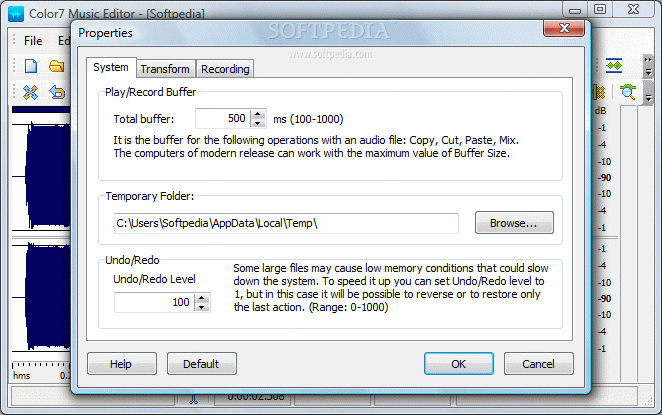The height and width of the screenshot is (415, 662).
Task: Click the Undo arrow icon in toolbar
Action: (x=57, y=92)
